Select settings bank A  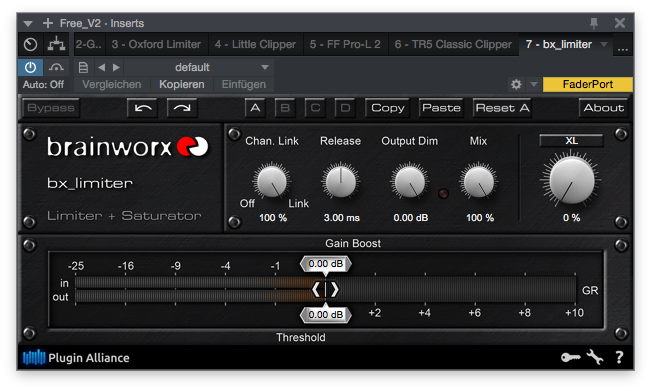click(x=255, y=108)
